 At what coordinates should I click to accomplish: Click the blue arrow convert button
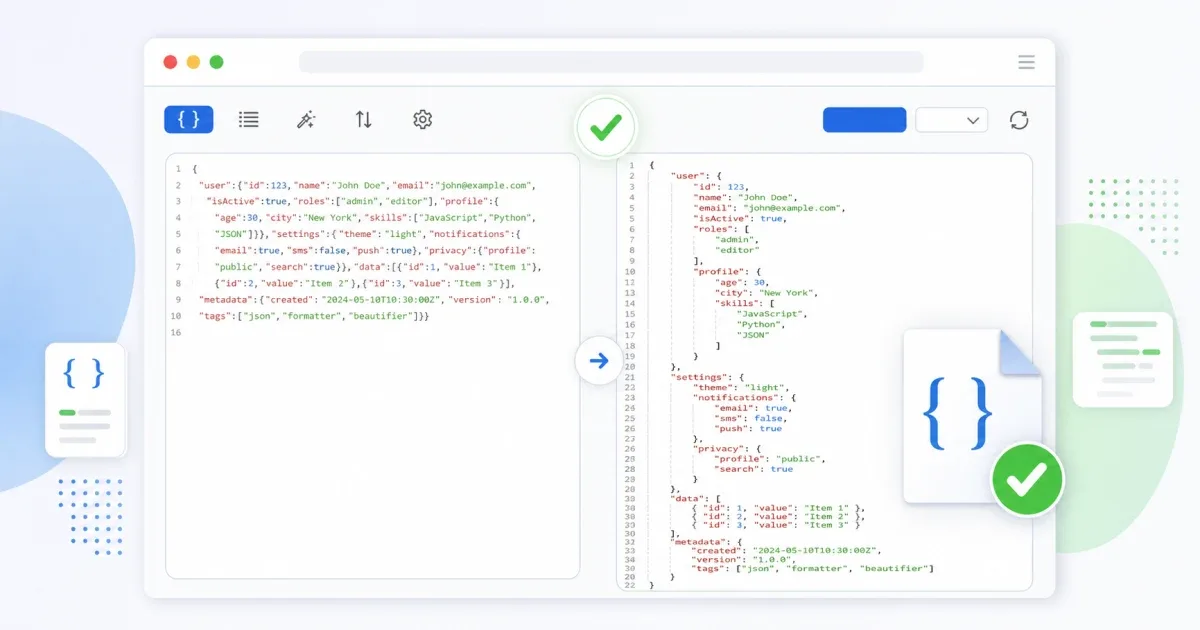pos(599,361)
